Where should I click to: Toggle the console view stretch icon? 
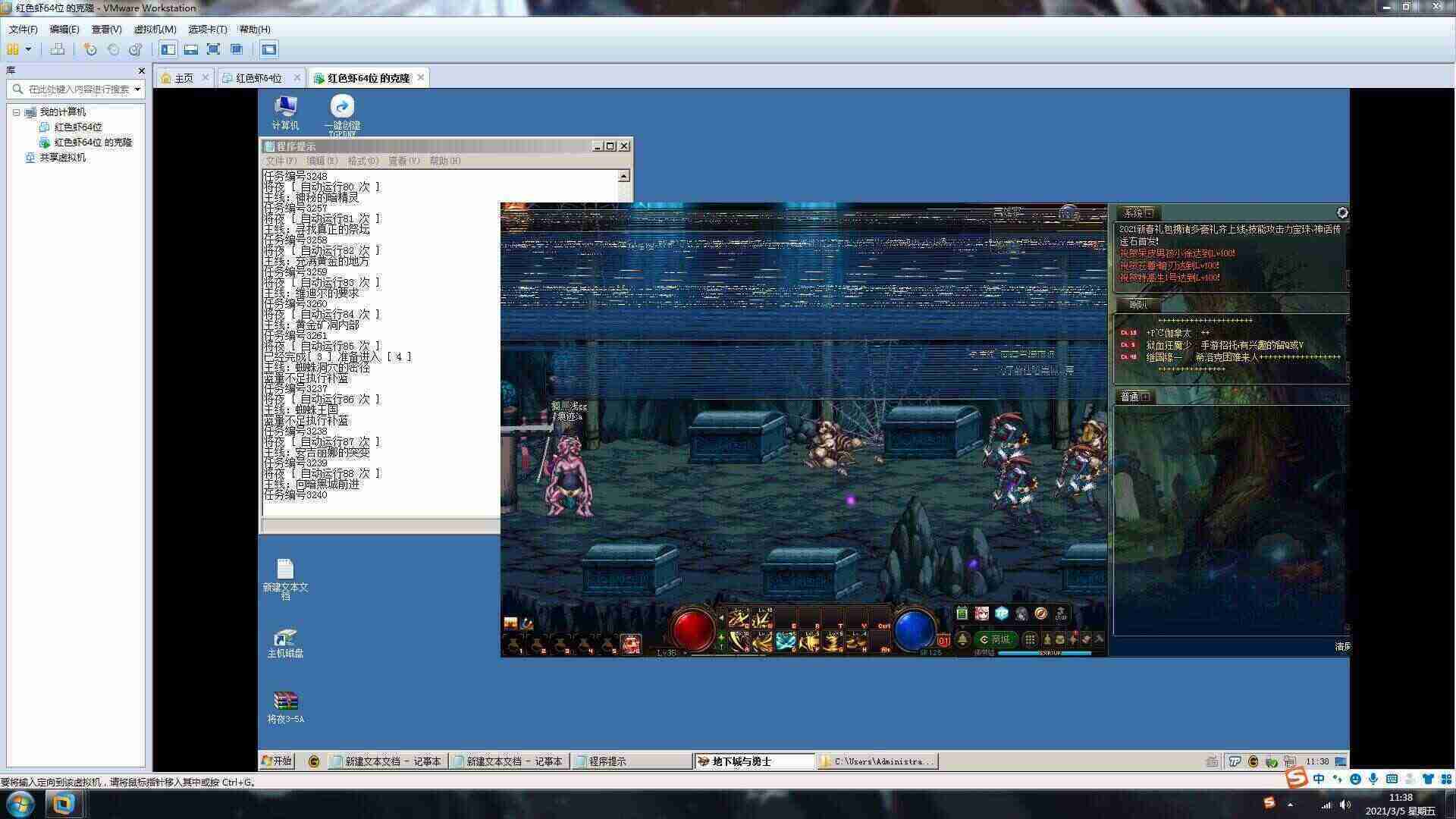tap(268, 49)
